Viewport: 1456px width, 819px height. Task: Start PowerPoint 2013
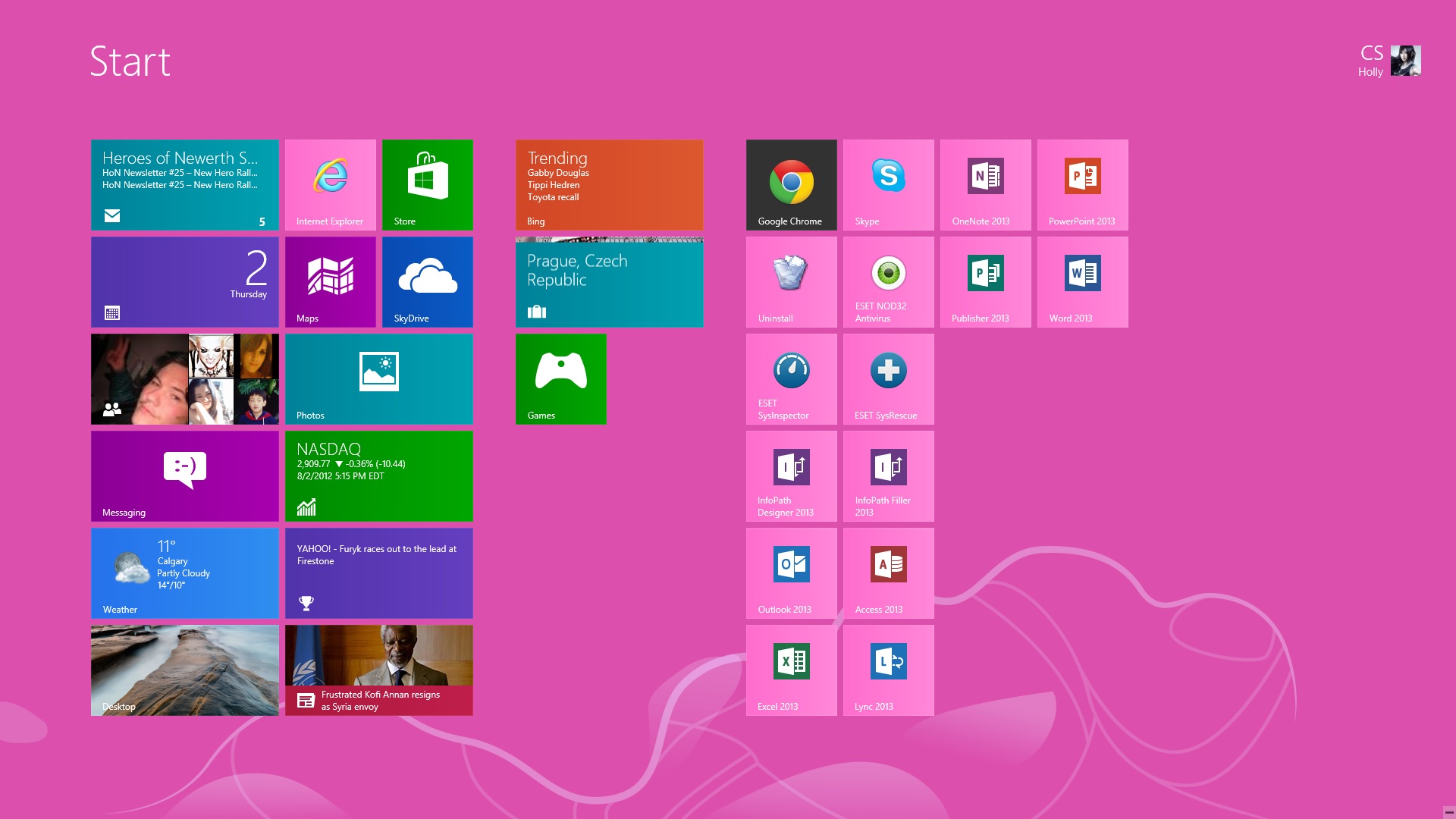point(1081,184)
